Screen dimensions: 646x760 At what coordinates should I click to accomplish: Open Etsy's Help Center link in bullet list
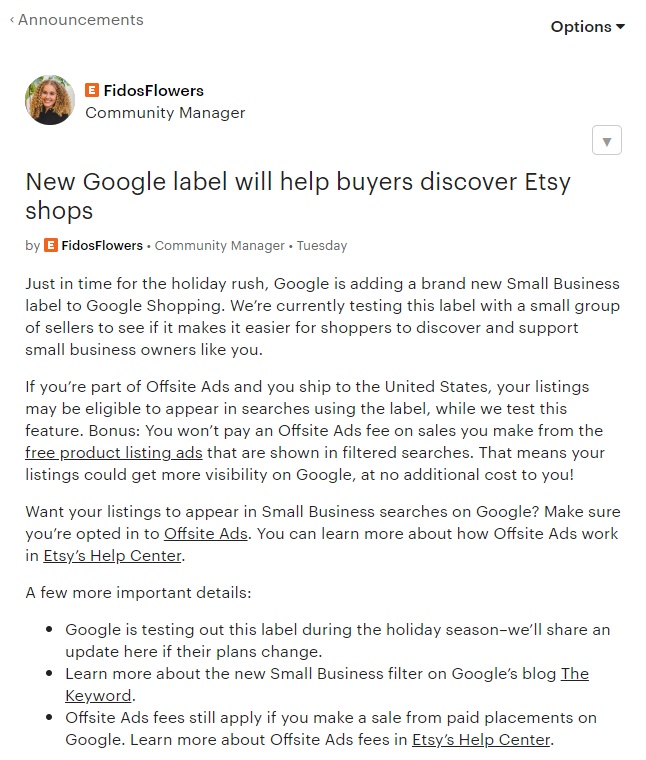click(481, 740)
